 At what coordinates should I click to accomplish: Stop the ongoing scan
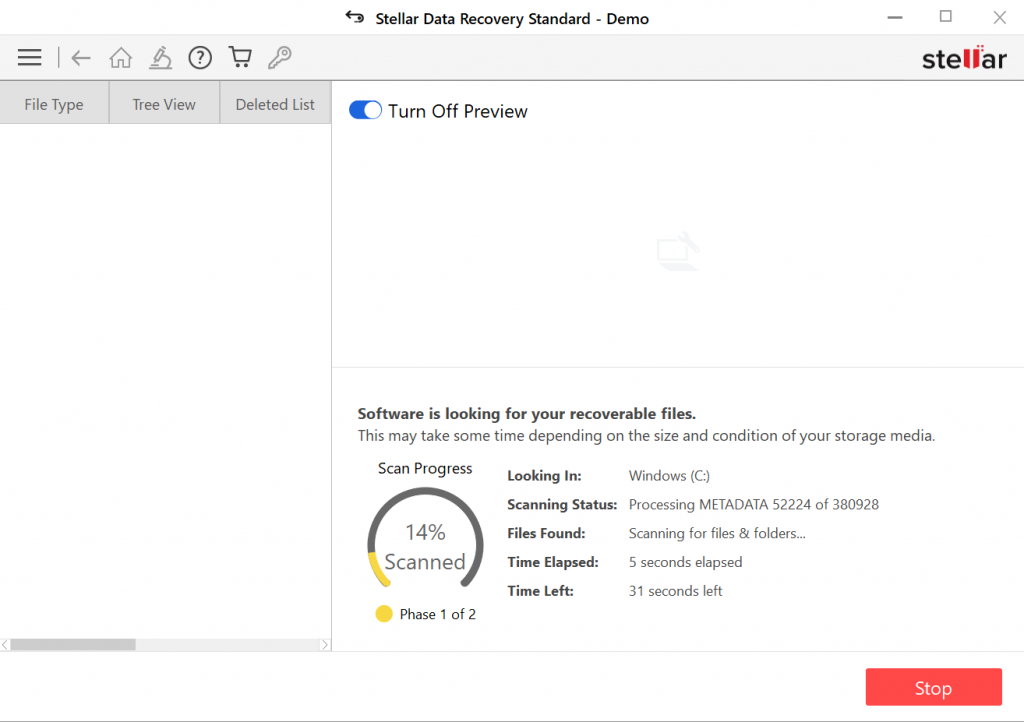[933, 687]
